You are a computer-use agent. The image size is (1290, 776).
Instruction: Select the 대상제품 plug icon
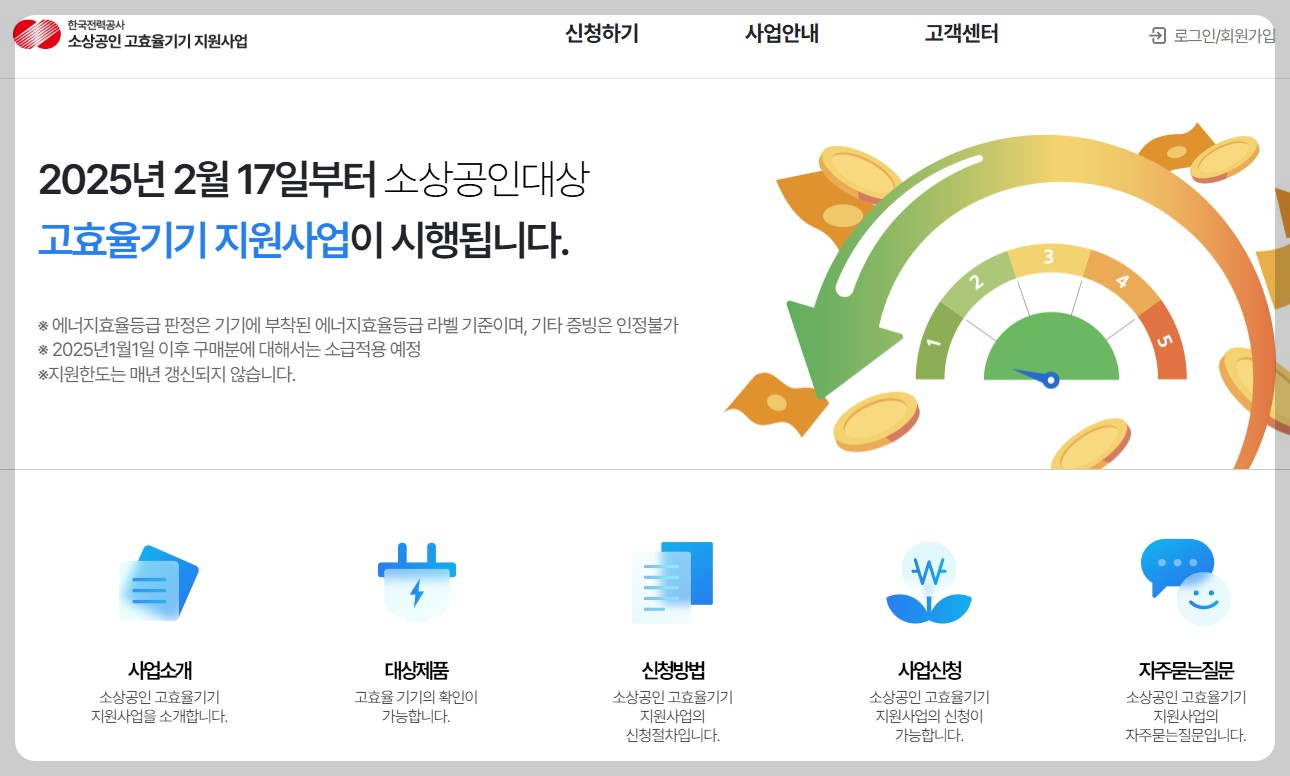[x=417, y=580]
